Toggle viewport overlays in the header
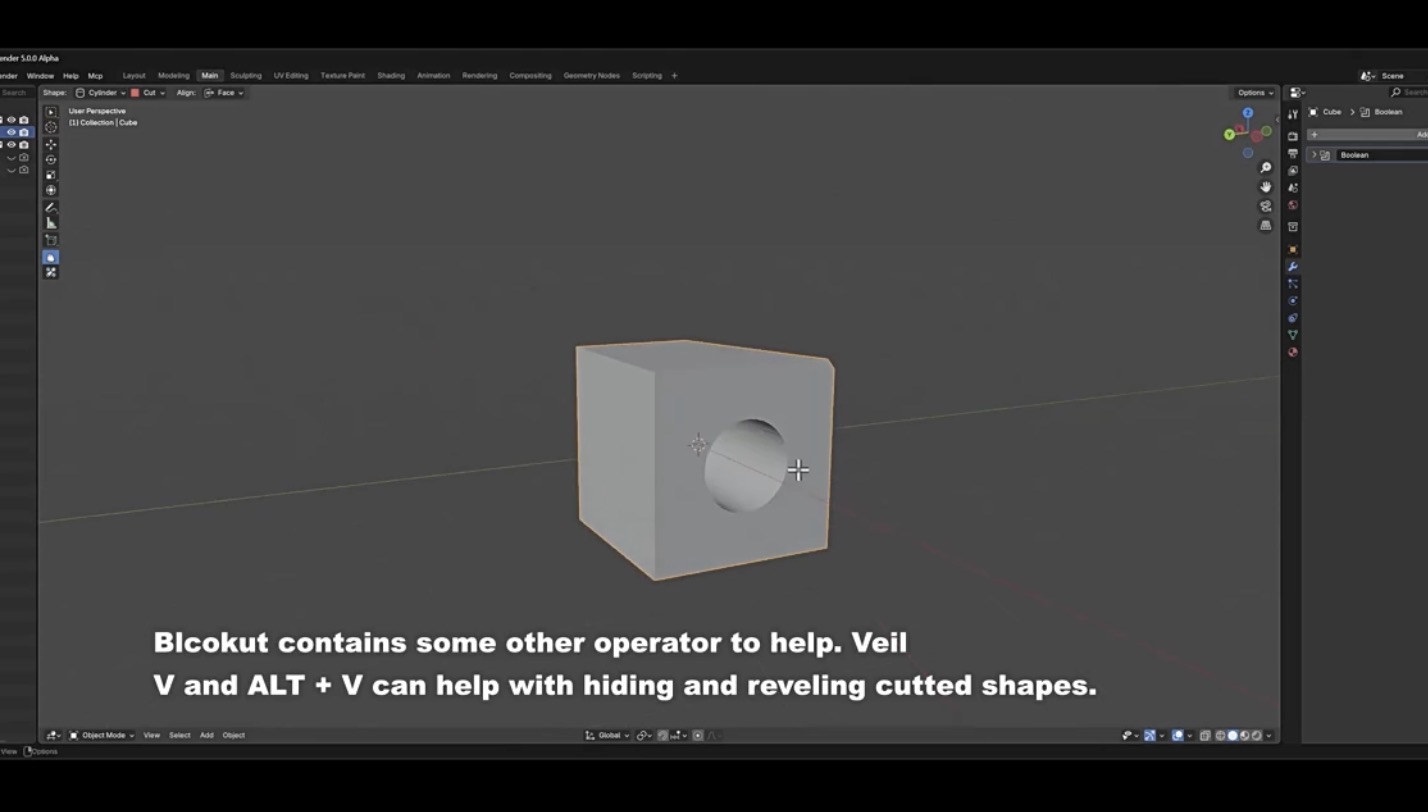The image size is (1428, 812). [1178, 735]
